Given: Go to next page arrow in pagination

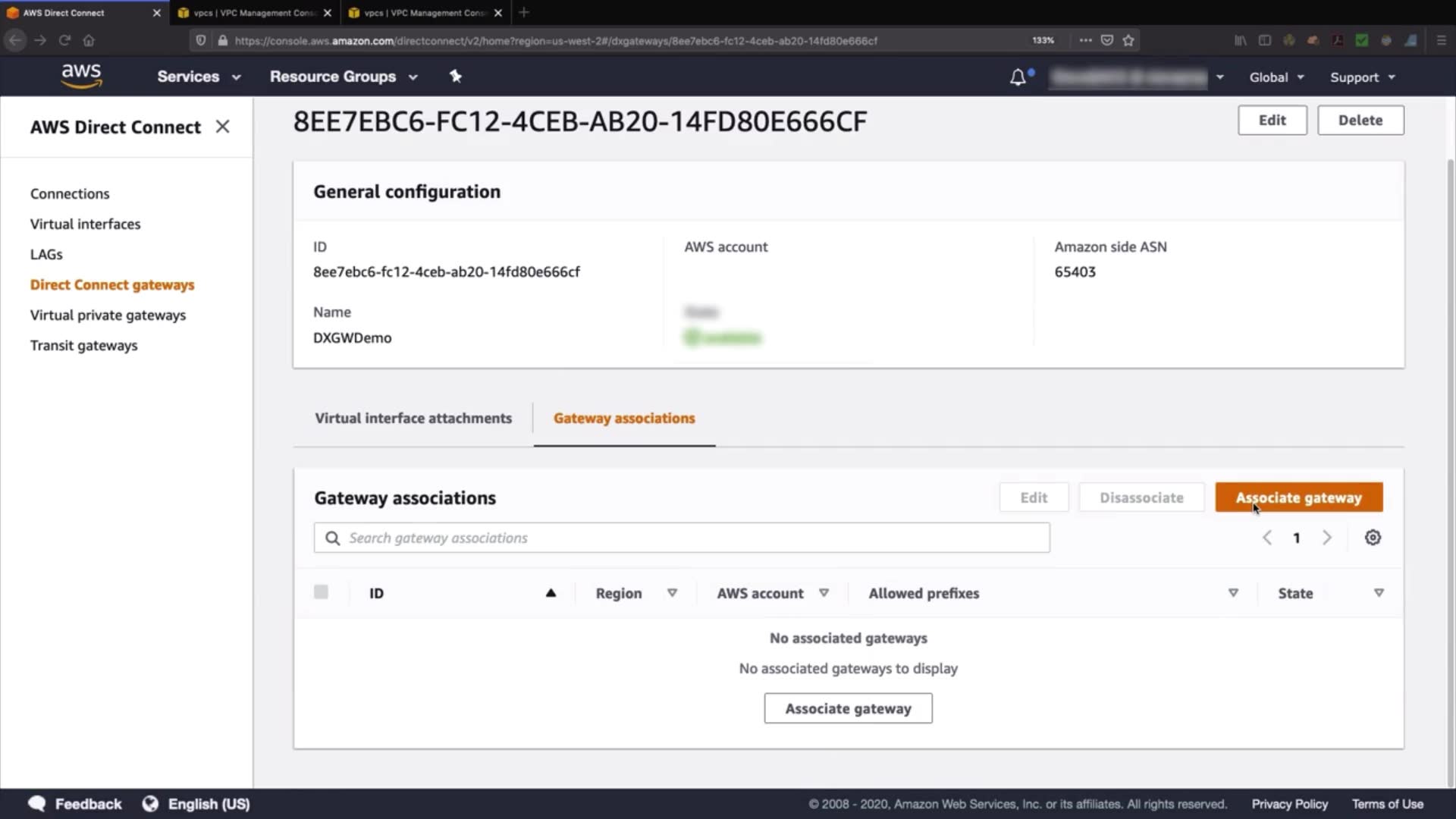Looking at the screenshot, I should pos(1327,538).
